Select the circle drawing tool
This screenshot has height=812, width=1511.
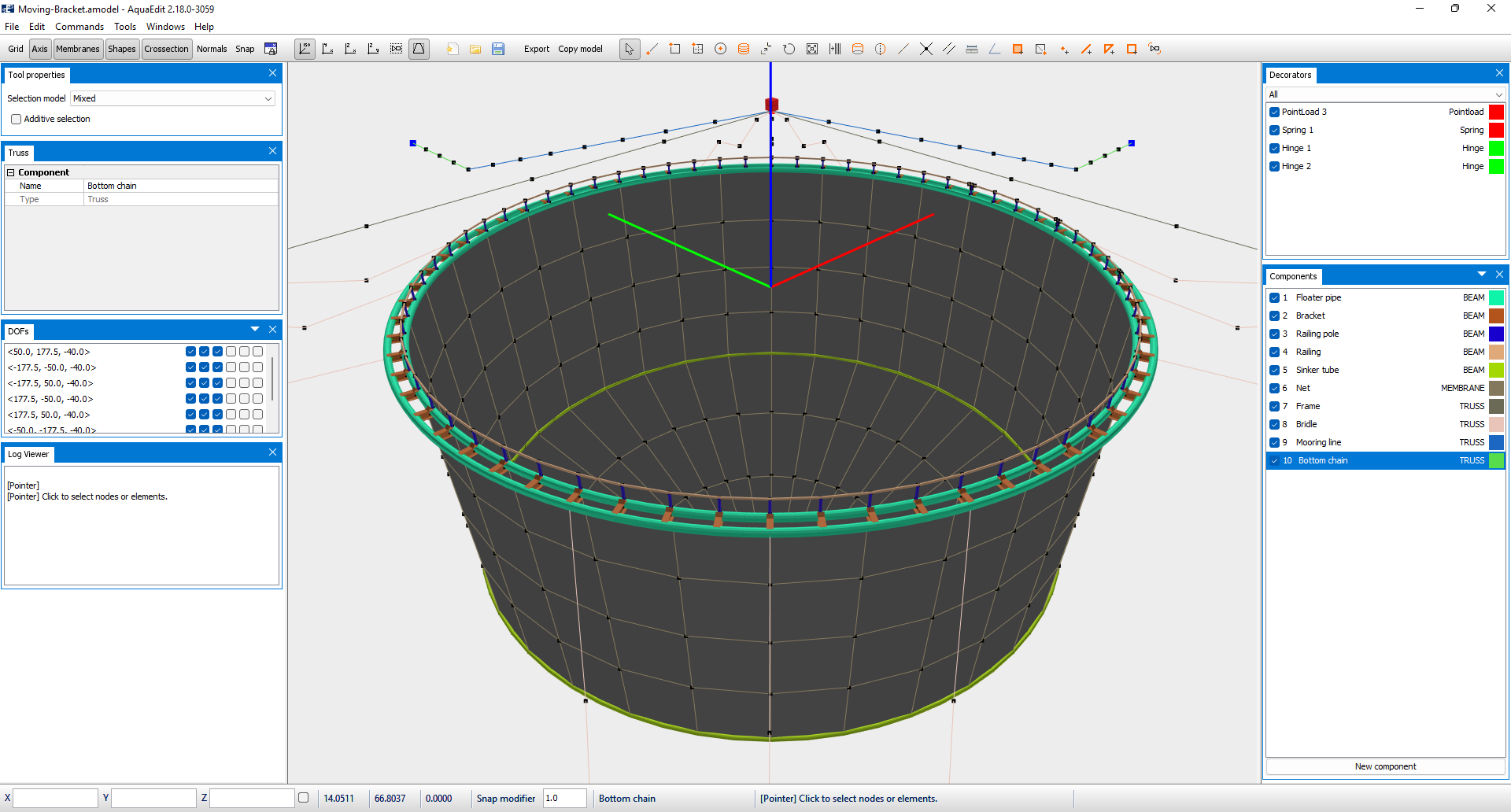(x=720, y=49)
